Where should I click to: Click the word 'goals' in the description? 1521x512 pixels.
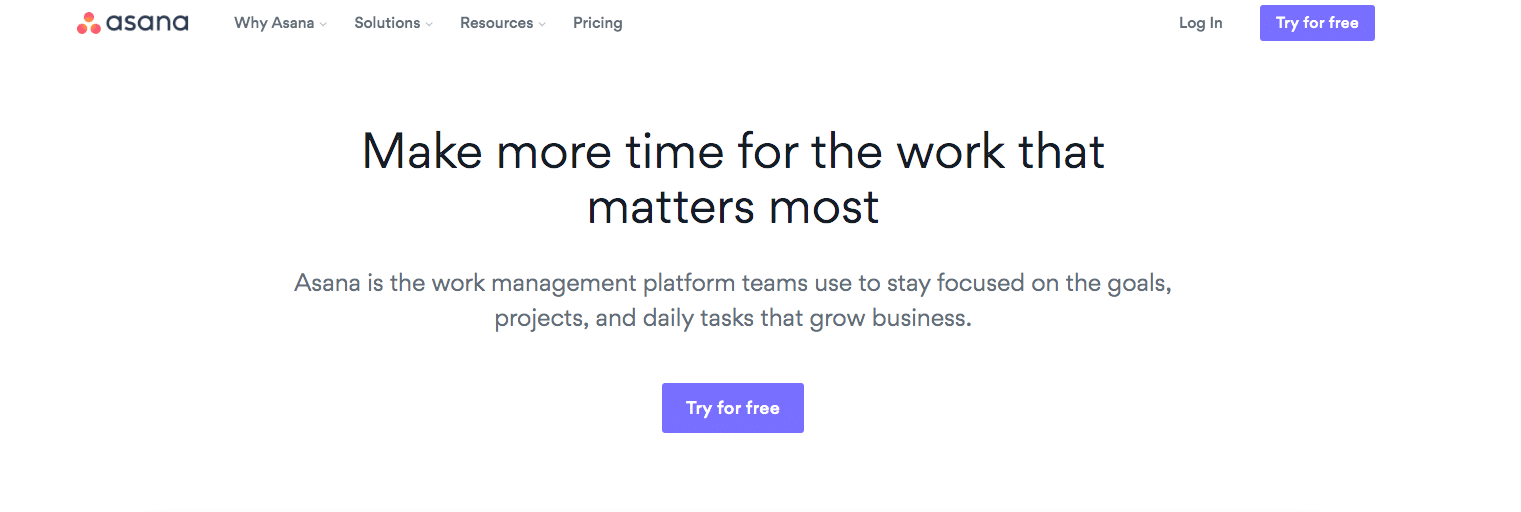click(1136, 283)
